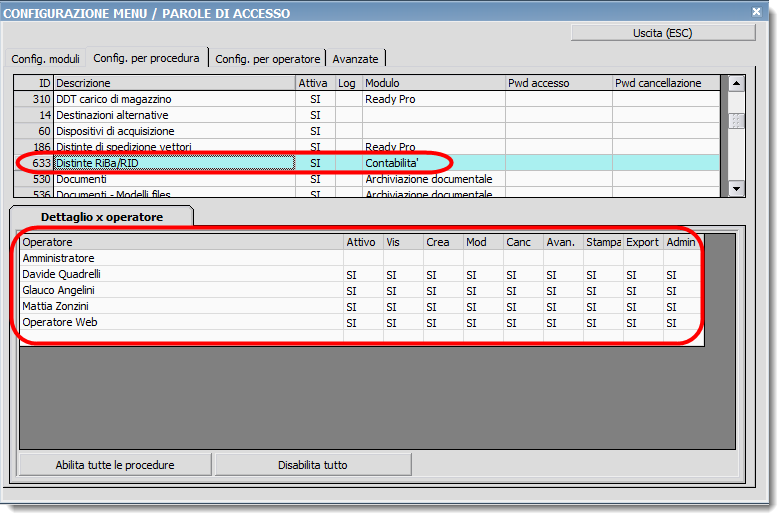Click the Modulo column header
This screenshot has height=520, width=784.
tap(434, 83)
